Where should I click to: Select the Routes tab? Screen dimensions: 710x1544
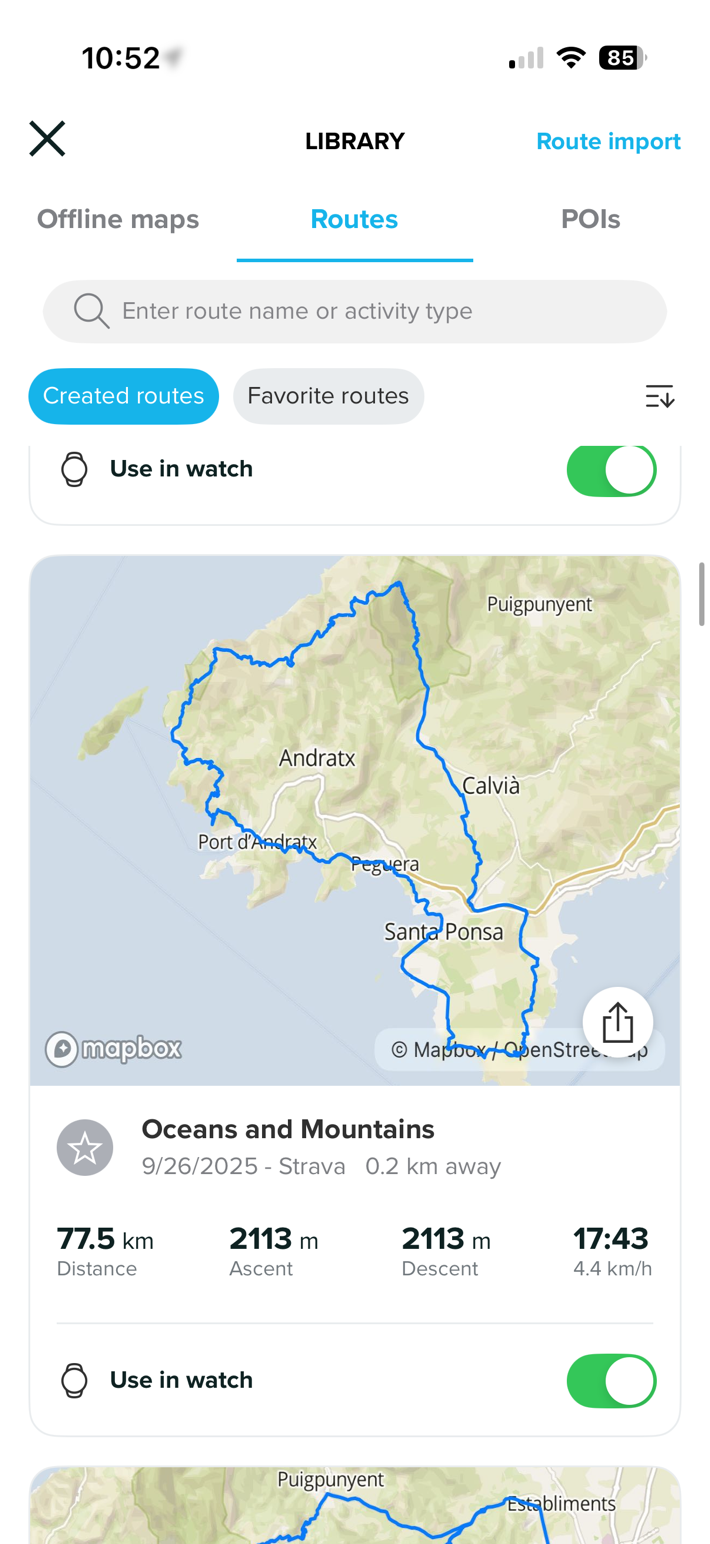(x=354, y=220)
